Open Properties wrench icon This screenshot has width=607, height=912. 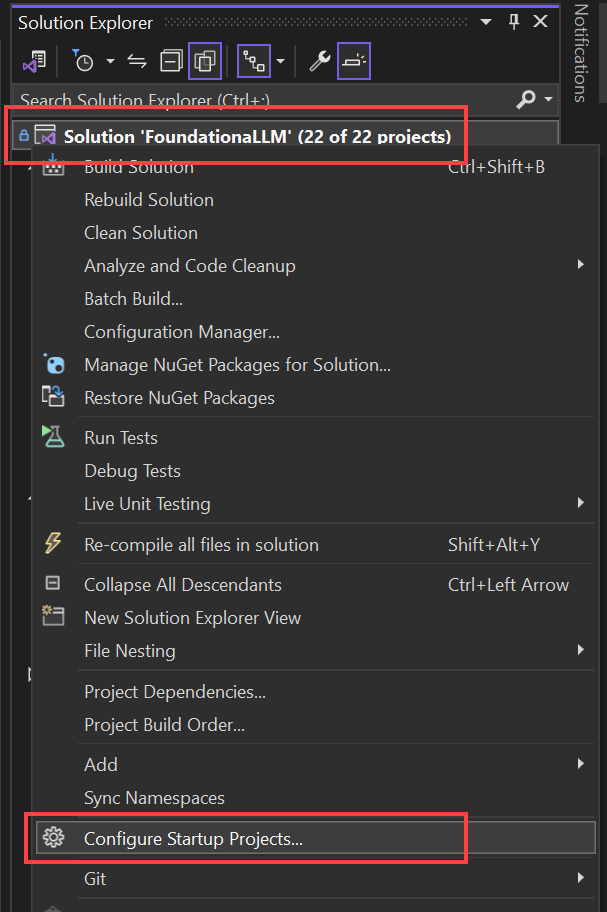(320, 61)
